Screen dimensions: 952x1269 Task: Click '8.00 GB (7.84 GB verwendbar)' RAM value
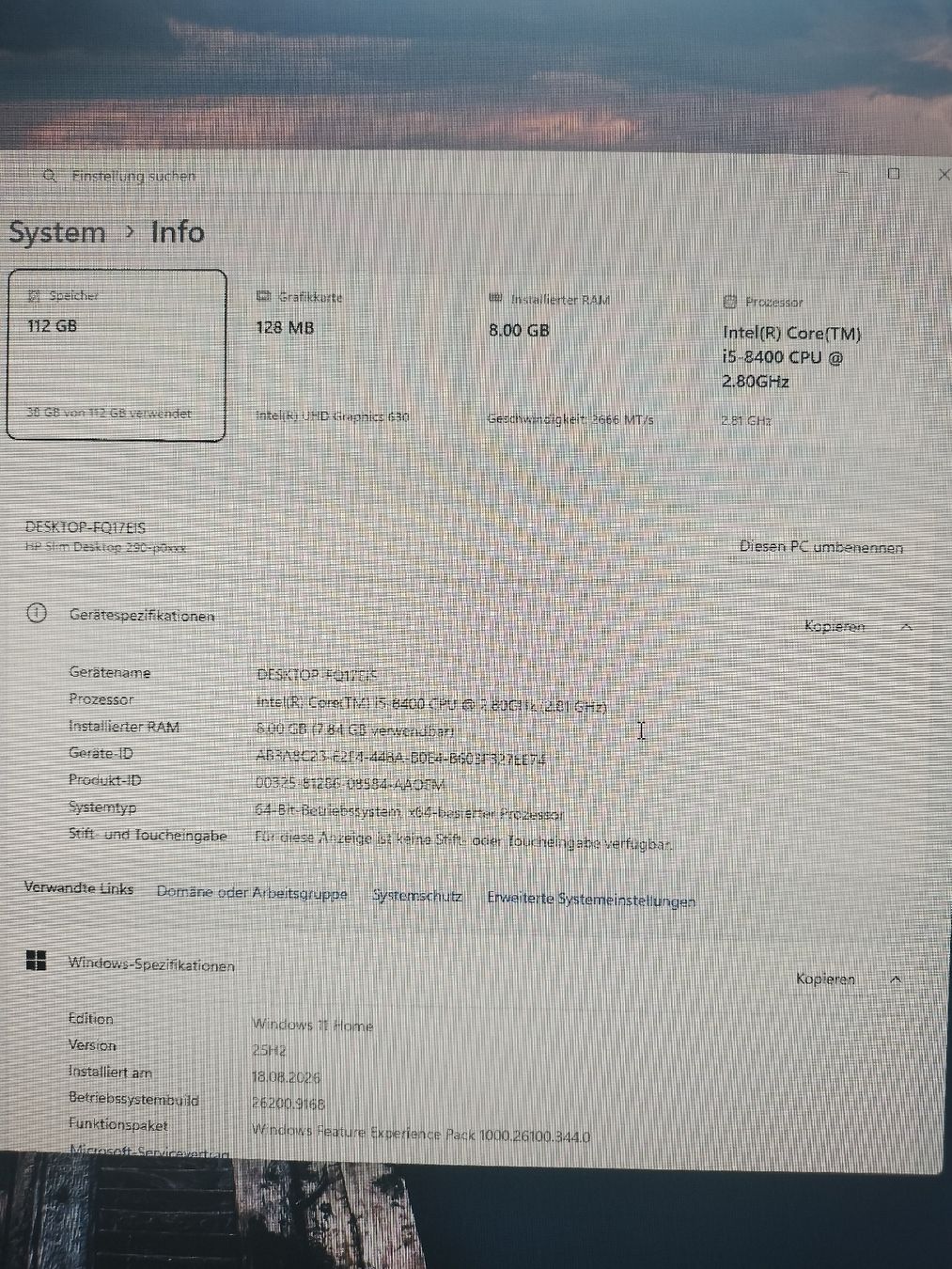tap(355, 729)
